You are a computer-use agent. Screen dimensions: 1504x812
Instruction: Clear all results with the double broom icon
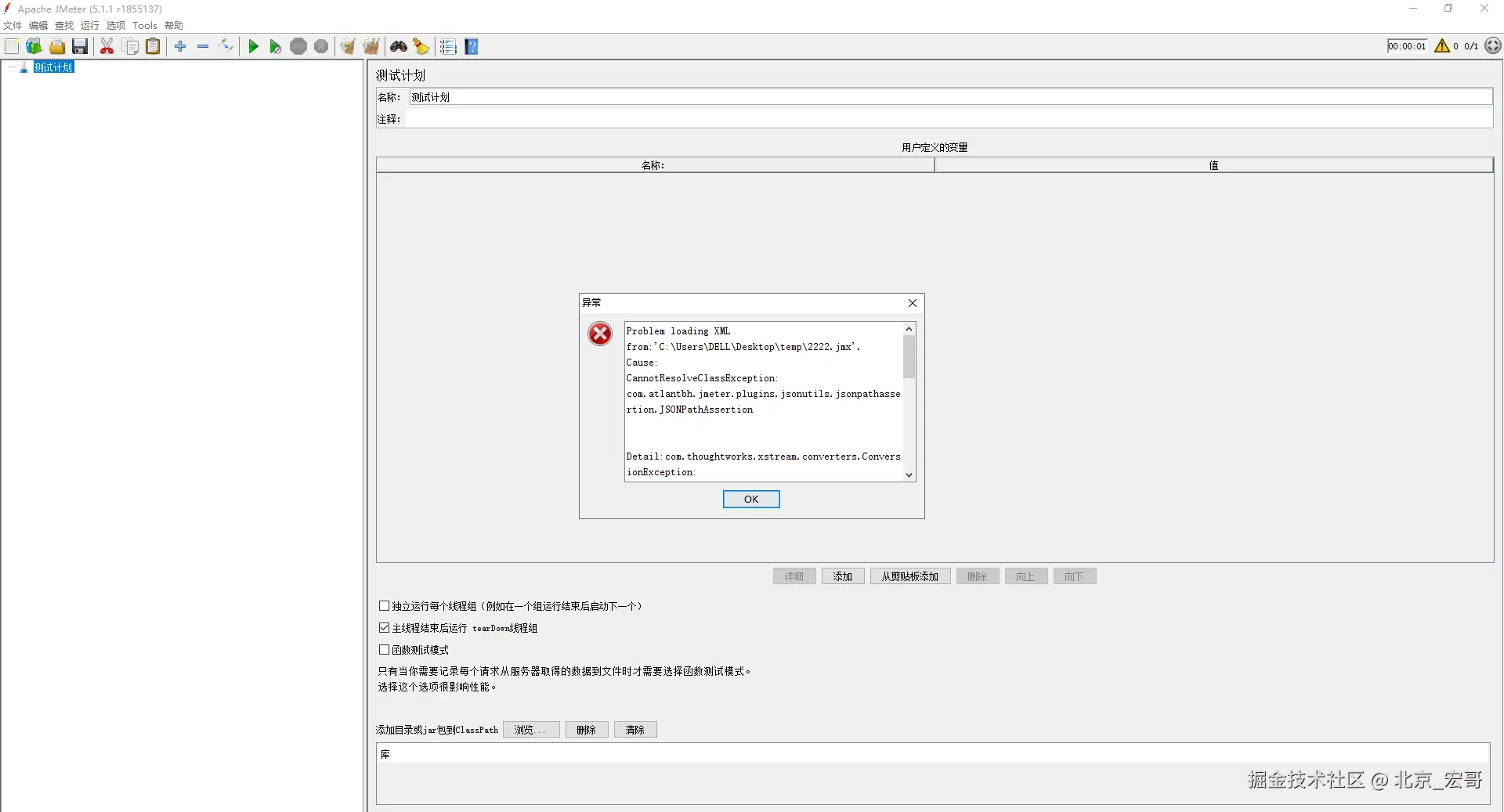[x=371, y=47]
